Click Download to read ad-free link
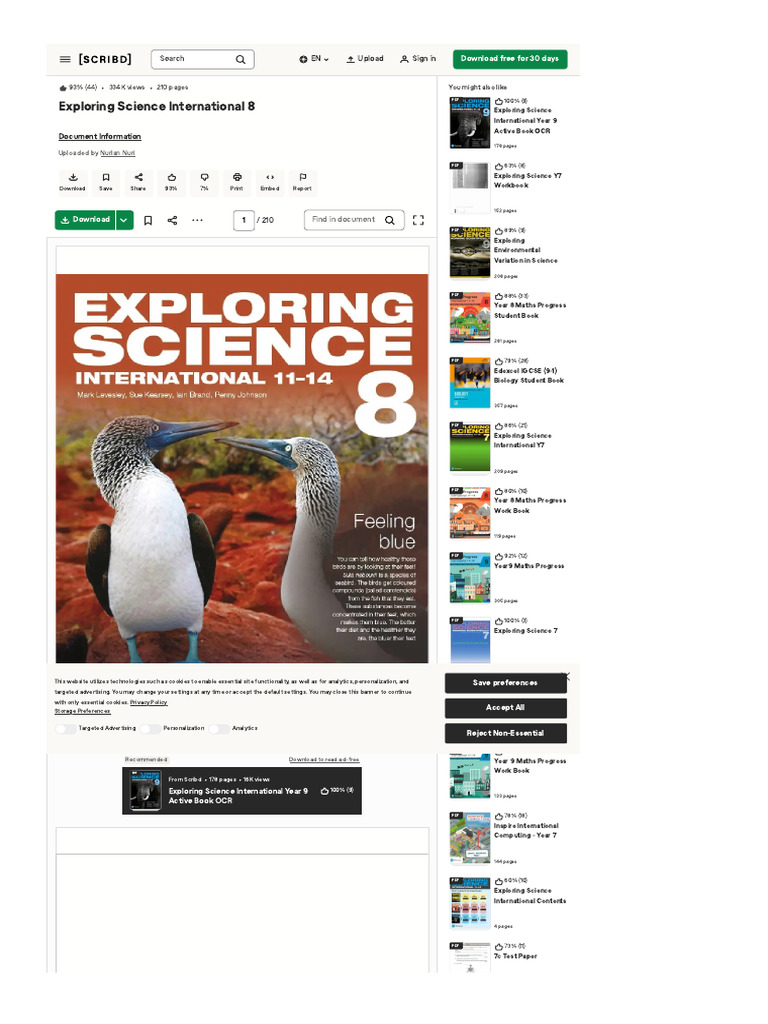768x1024 pixels. [324, 760]
